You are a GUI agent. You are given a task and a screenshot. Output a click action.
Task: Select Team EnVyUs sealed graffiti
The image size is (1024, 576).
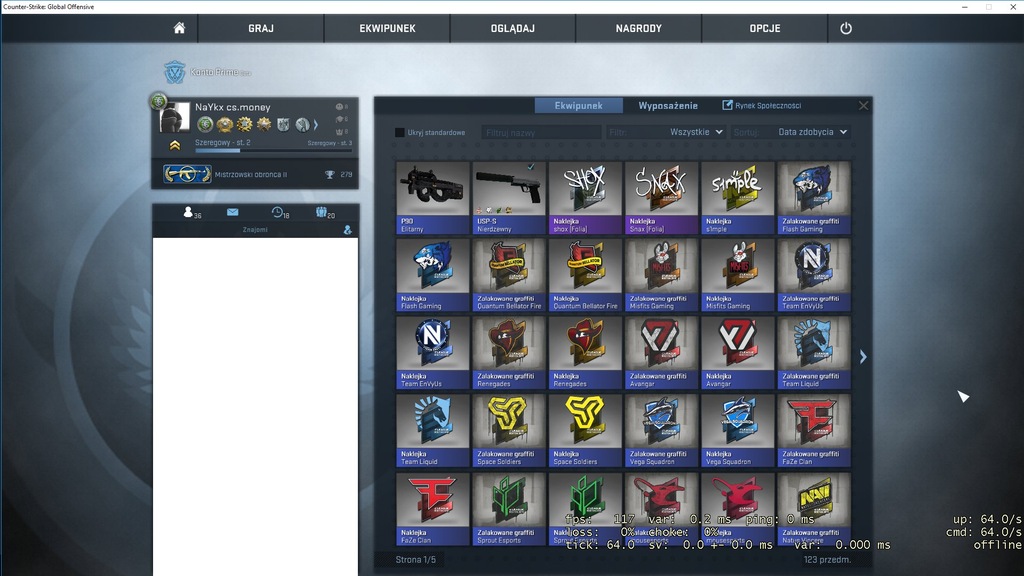click(814, 275)
